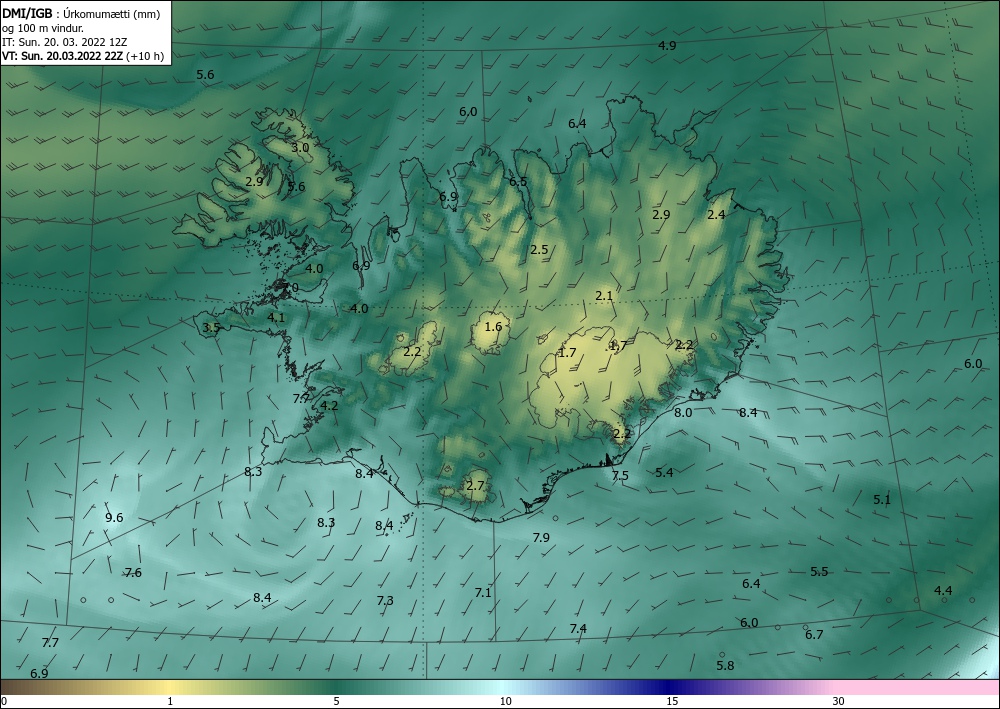Click the 'DMI/IGB : Úrkomumætti (mm)' title text

click(x=81, y=13)
